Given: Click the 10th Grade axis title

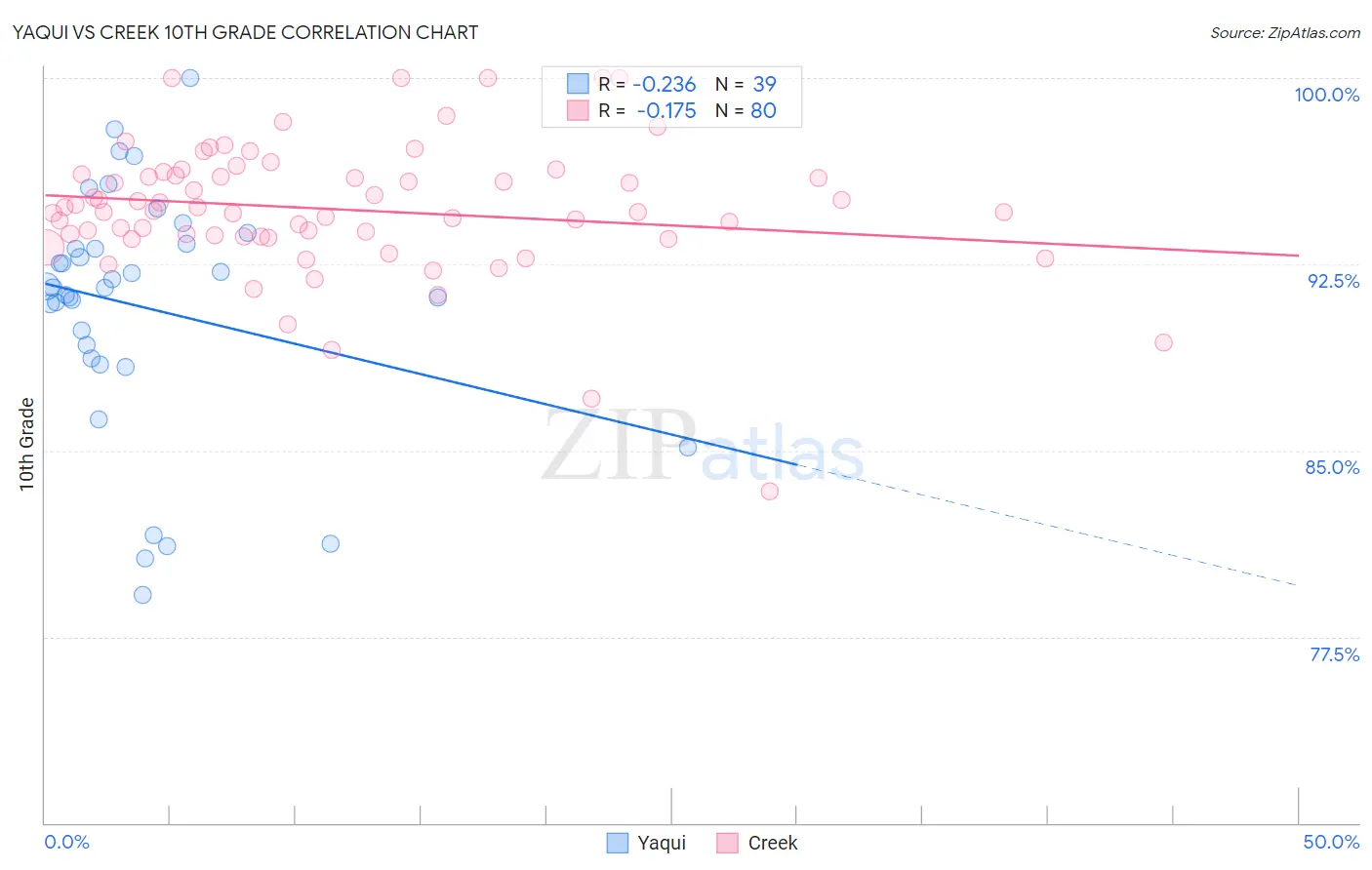Looking at the screenshot, I should [x=27, y=444].
